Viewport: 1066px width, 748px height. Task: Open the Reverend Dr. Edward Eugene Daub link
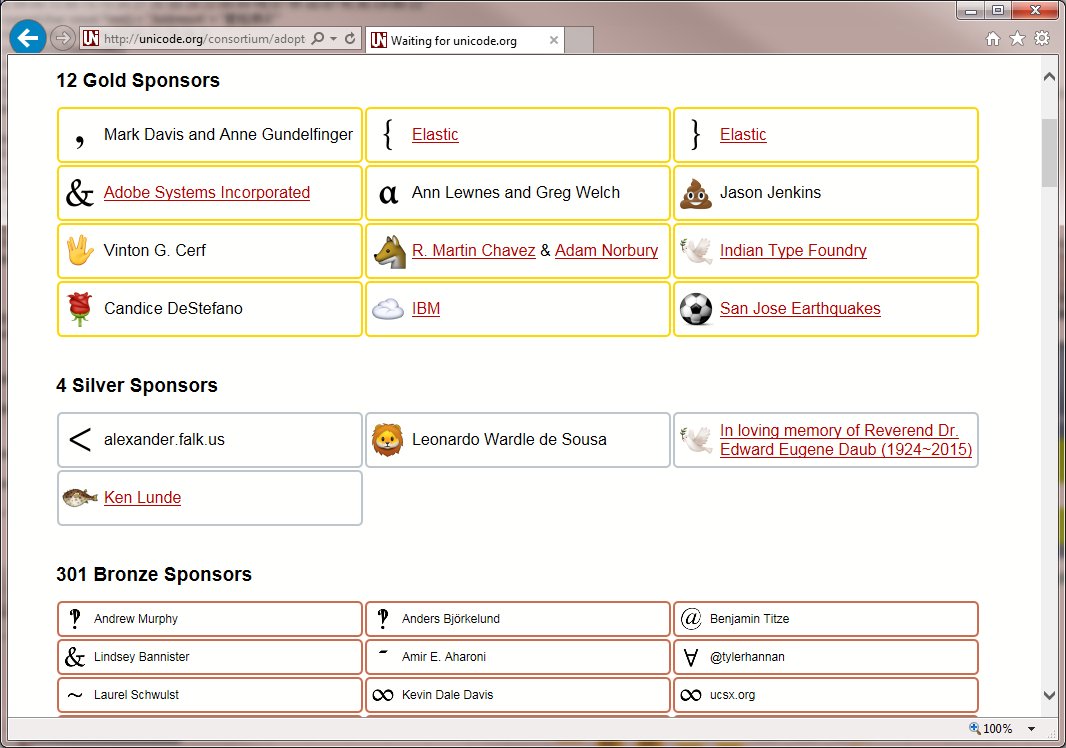pyautogui.click(x=846, y=440)
